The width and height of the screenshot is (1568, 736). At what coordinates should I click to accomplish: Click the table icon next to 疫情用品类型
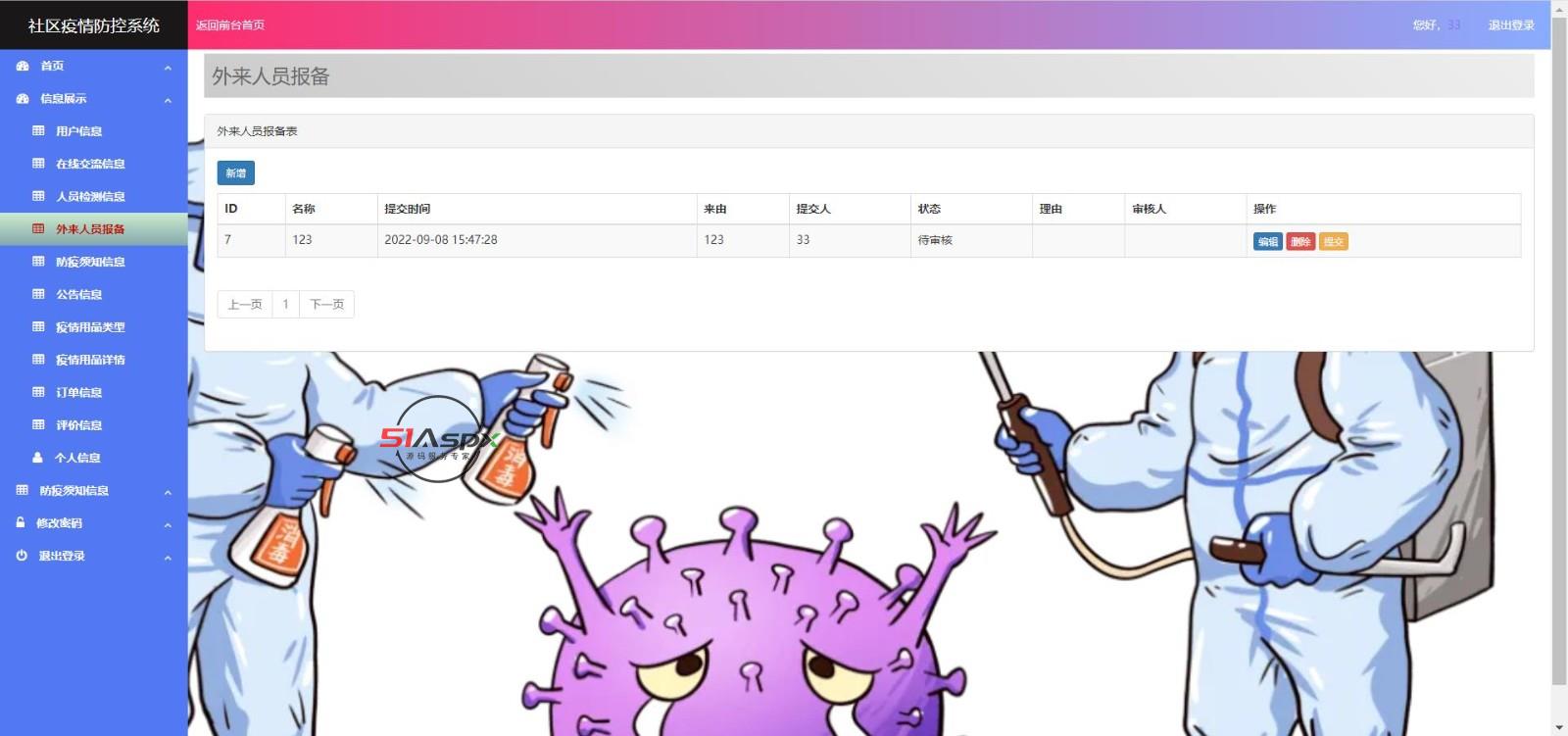pyautogui.click(x=38, y=326)
